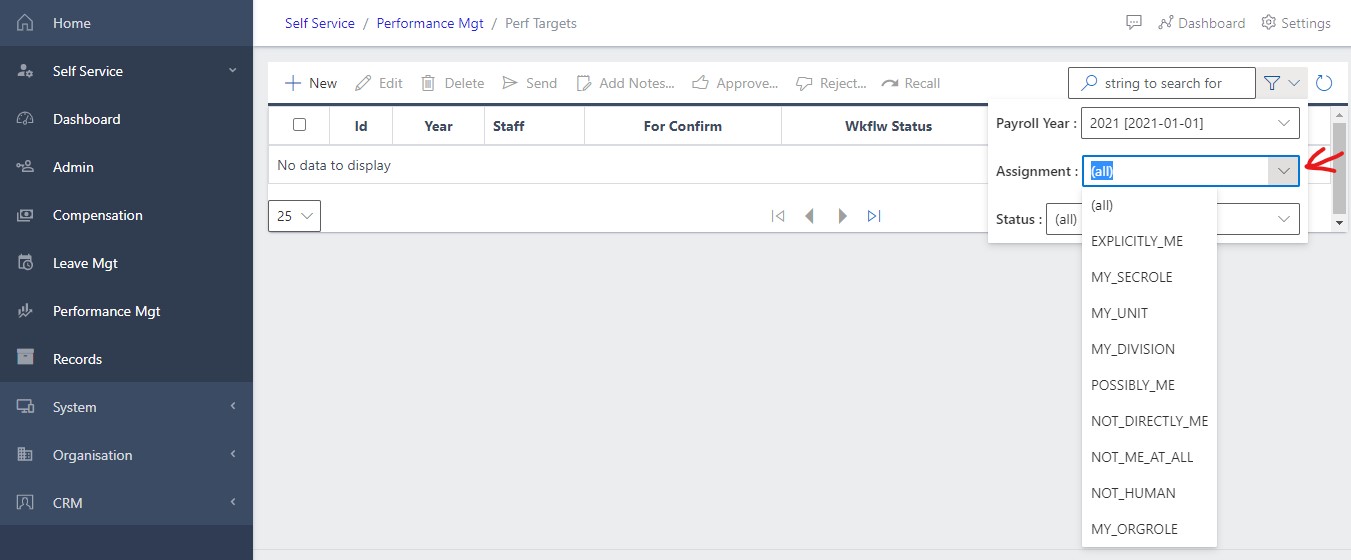
Task: Go to previous page pager arrow
Action: (810, 216)
